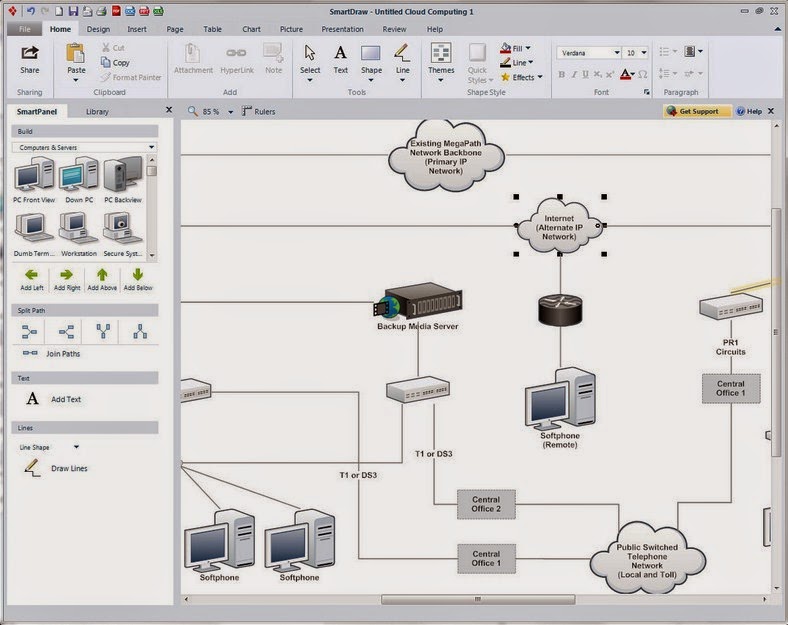Click the Cut scissors command
This screenshot has height=625, width=788.
(114, 48)
